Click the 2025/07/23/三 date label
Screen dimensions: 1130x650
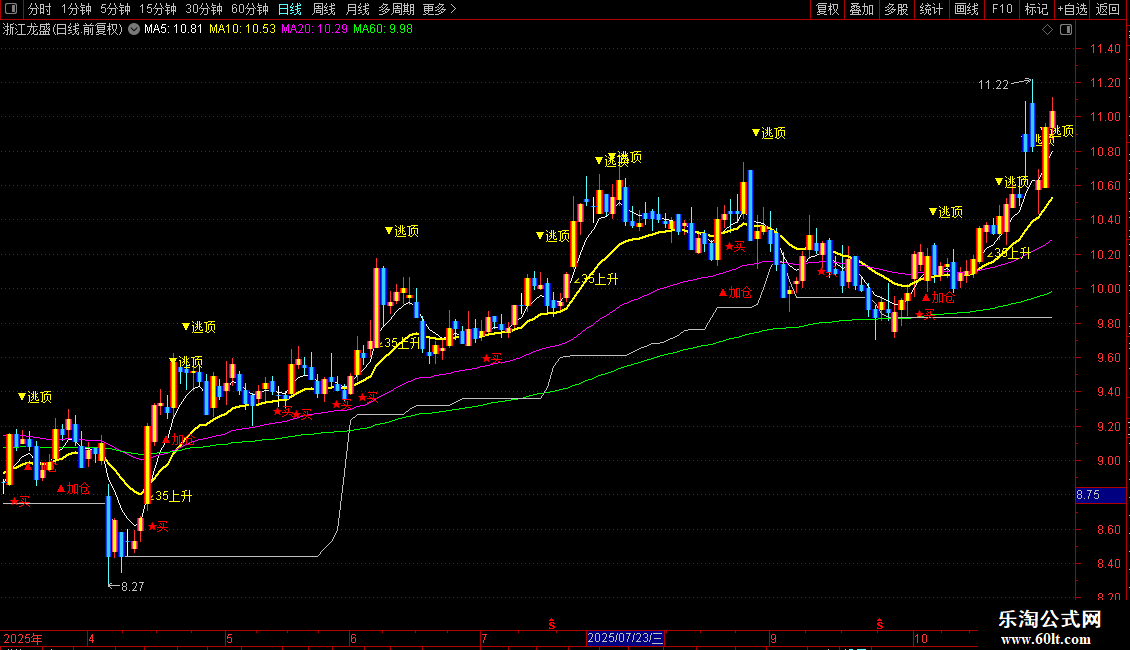[626, 638]
